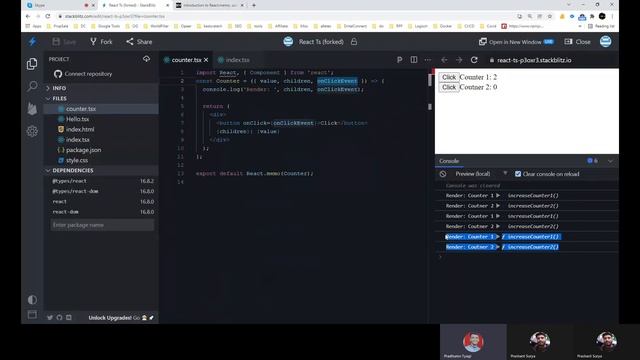Click the Counter 1 Click button
This screenshot has width=640, height=360.
point(449,77)
